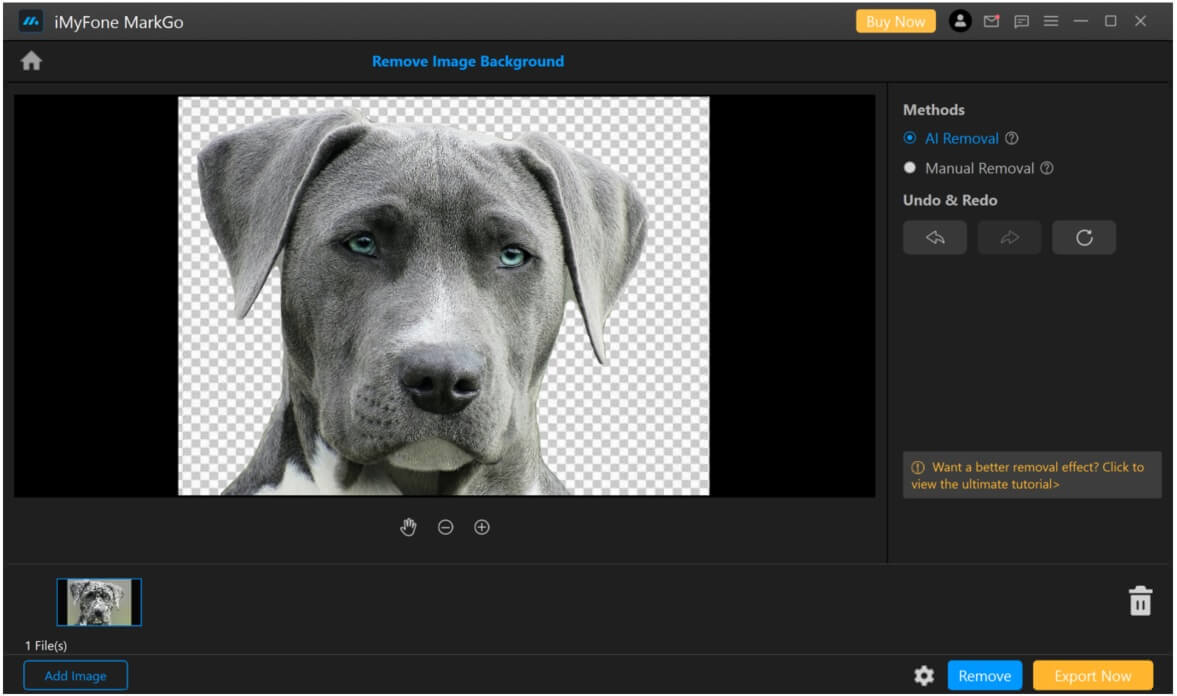The width and height of the screenshot is (1177, 696).
Task: Show help for Manual Removal
Action: [1046, 168]
